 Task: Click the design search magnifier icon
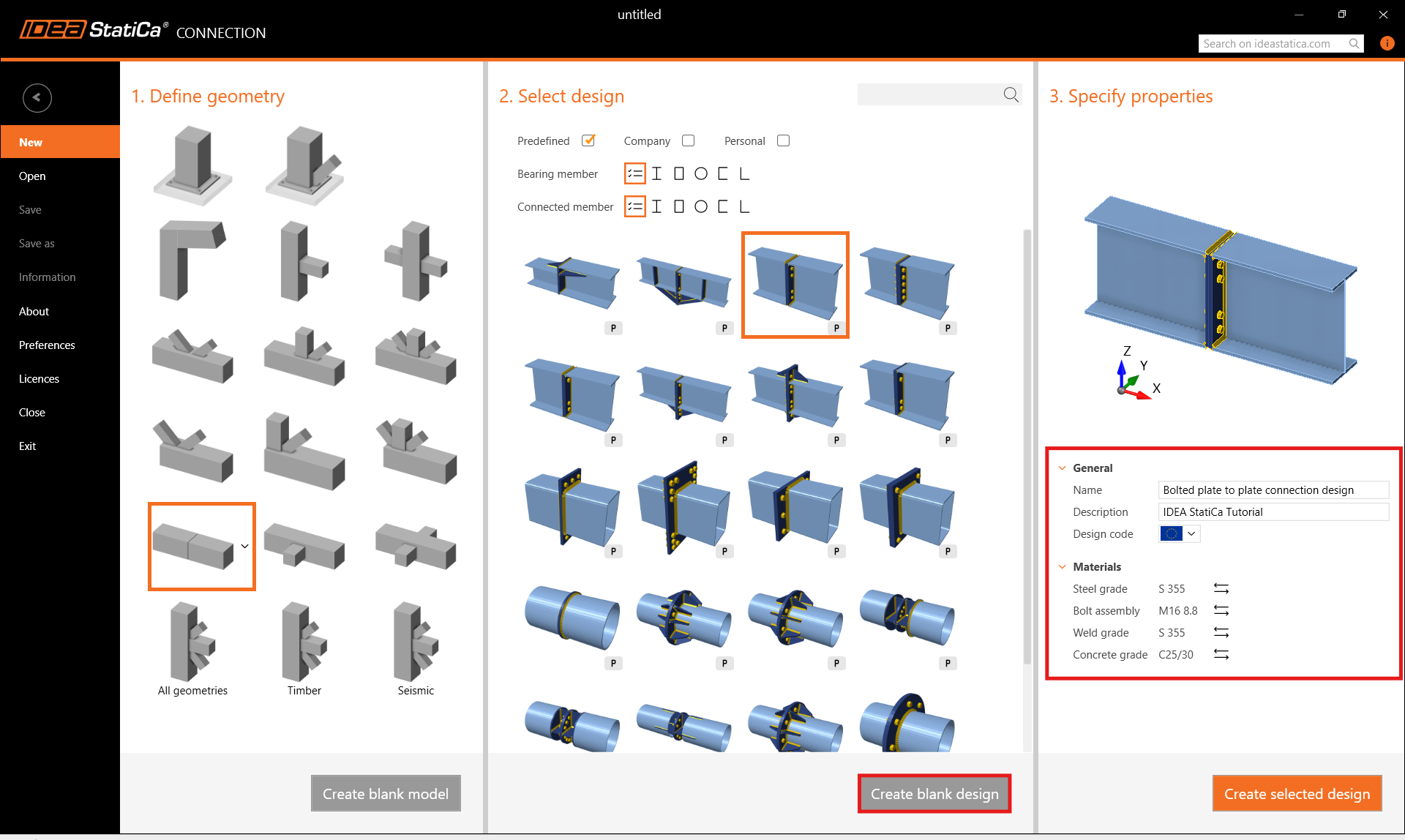(x=1011, y=94)
